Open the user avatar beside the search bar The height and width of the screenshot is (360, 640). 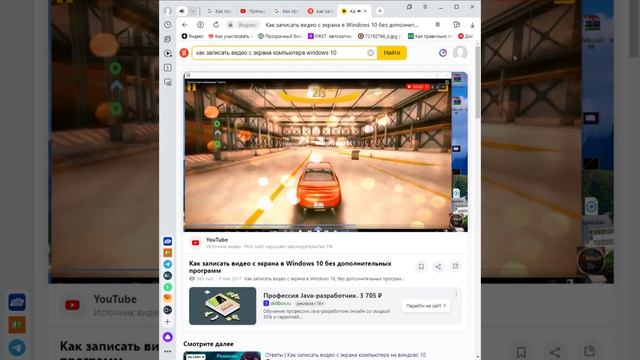tap(460, 52)
